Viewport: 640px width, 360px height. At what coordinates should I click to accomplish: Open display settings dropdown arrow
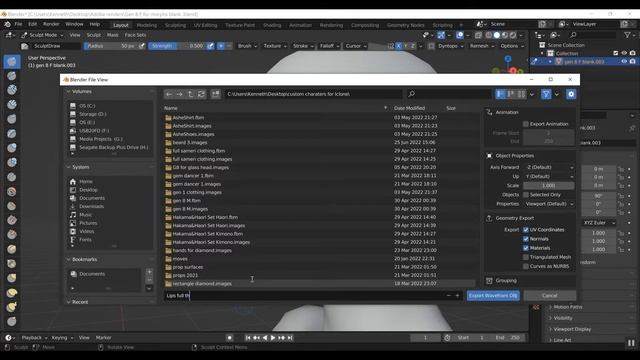coord(531,94)
